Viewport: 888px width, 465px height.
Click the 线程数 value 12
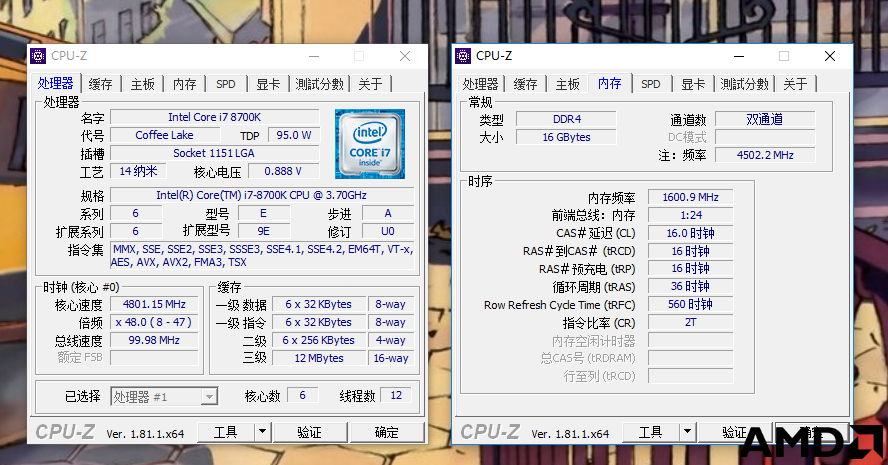coord(396,395)
